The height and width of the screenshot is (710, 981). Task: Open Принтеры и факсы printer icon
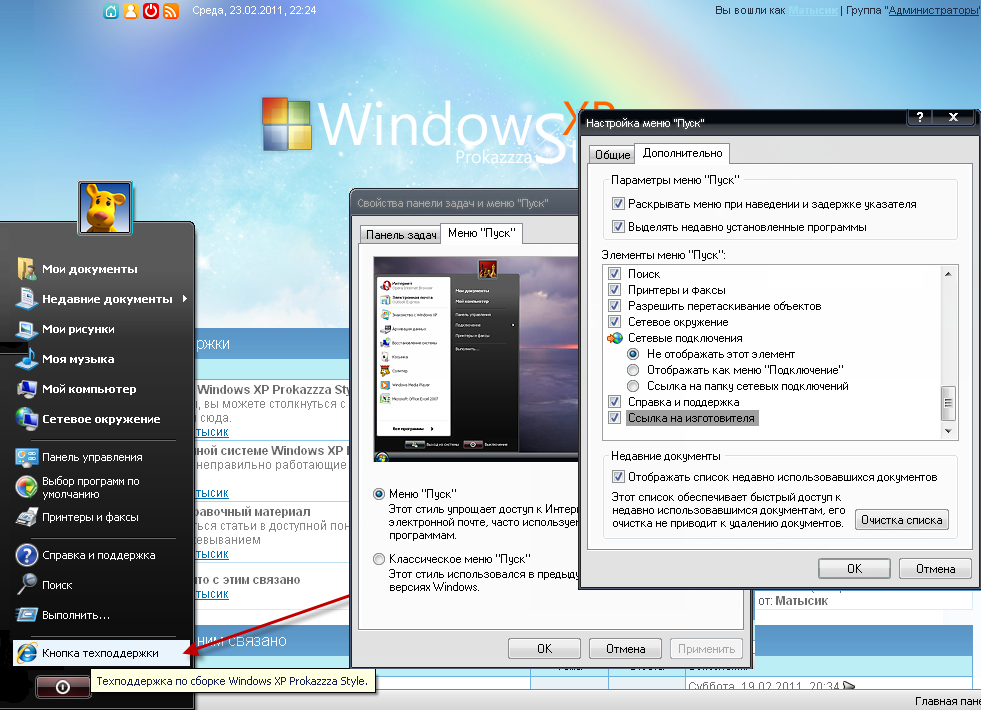(x=26, y=517)
